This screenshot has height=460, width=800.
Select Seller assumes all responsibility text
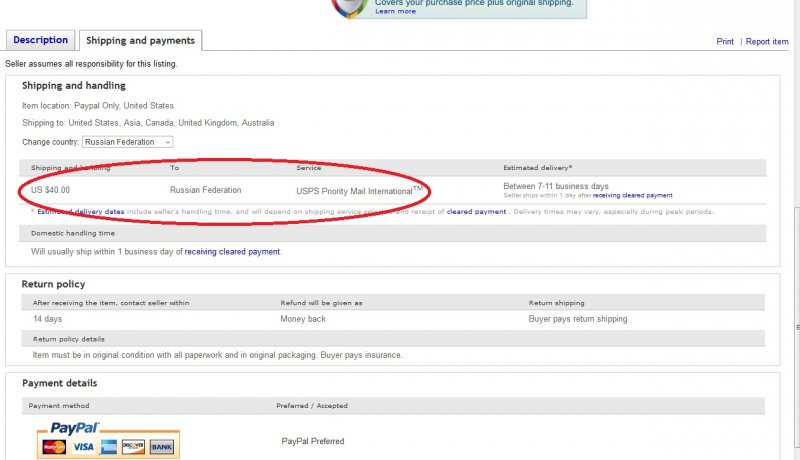91,64
